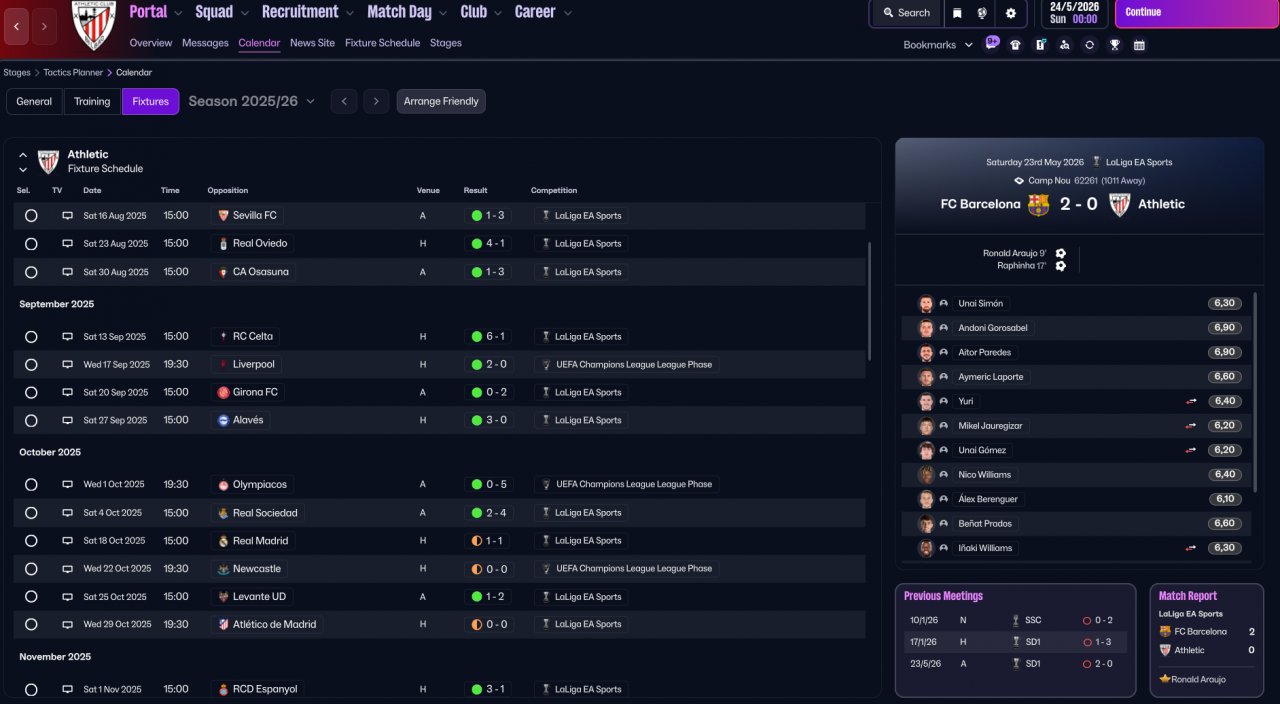Go back with the left arrow button
This screenshot has height=704, width=1280.
tap(16, 27)
